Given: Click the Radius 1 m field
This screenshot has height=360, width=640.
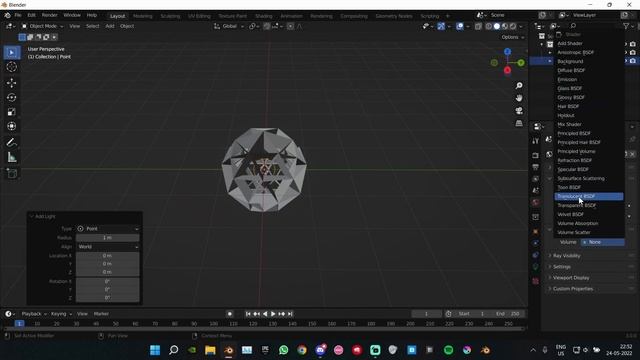Looking at the screenshot, I should point(108,238).
